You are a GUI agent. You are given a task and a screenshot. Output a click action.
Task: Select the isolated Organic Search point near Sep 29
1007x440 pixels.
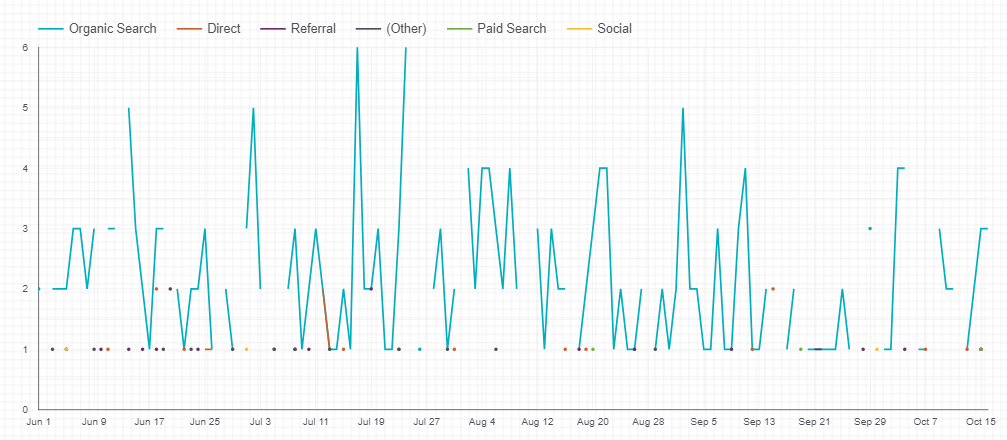click(870, 228)
